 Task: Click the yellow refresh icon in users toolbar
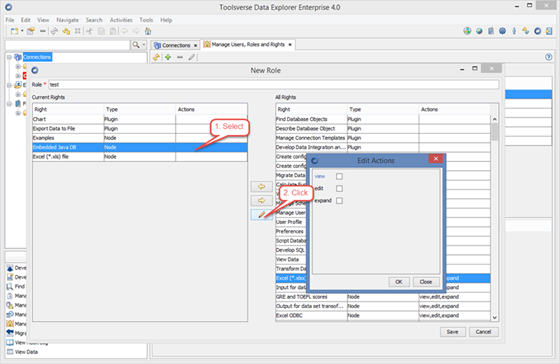click(156, 57)
